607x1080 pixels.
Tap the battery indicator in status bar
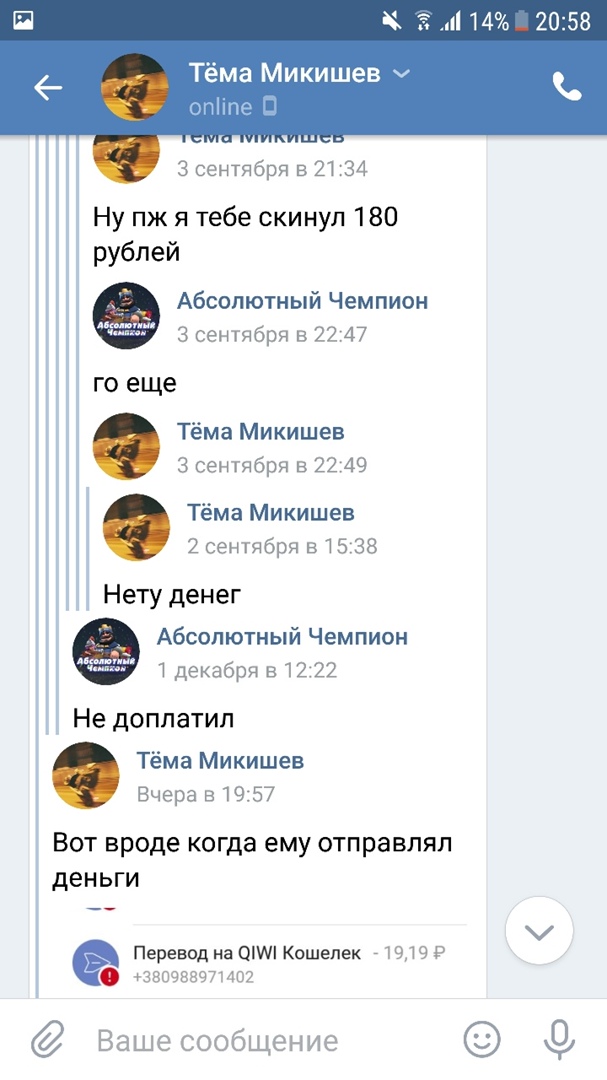520,20
